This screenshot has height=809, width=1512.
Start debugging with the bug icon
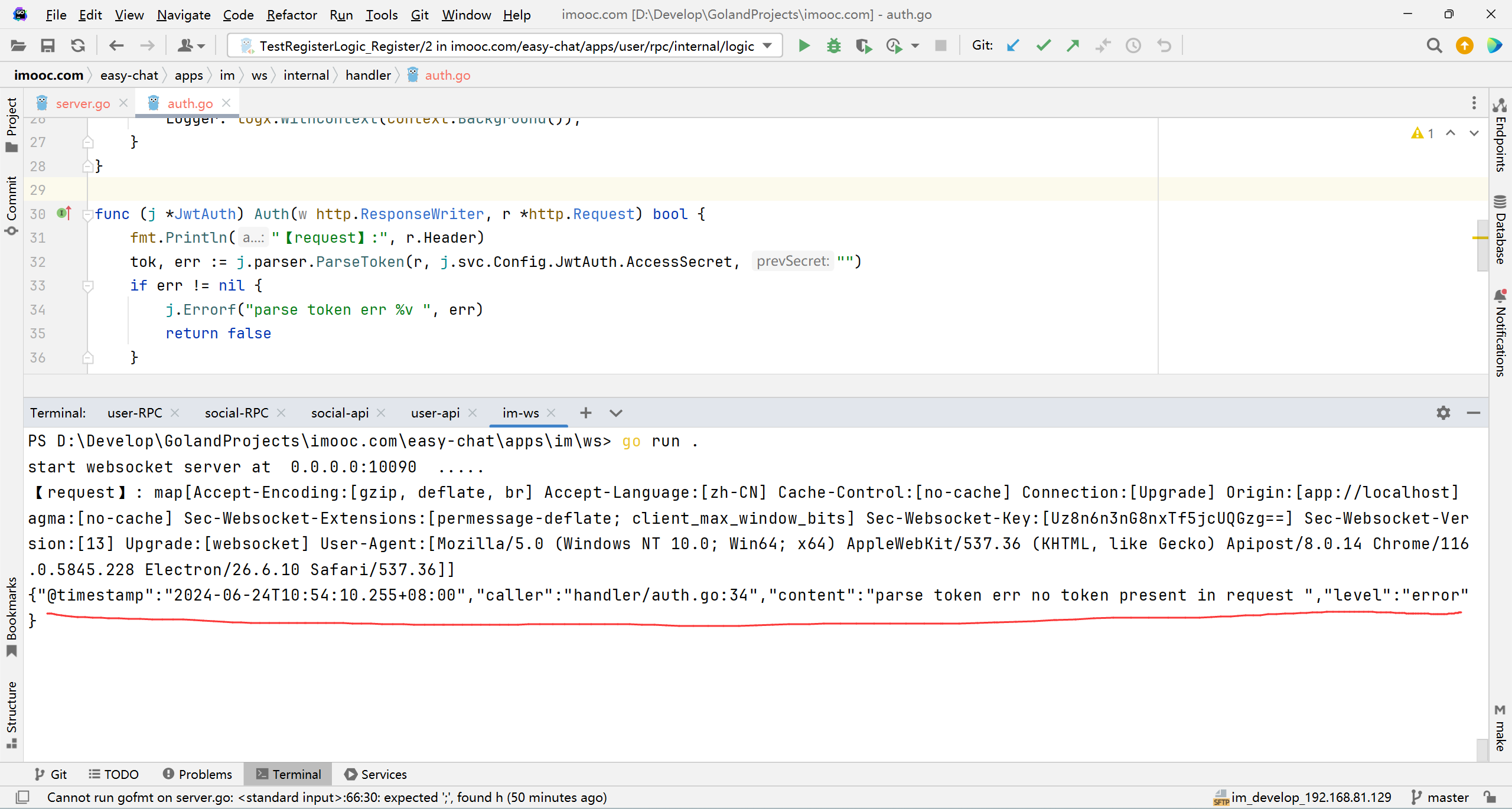[833, 45]
